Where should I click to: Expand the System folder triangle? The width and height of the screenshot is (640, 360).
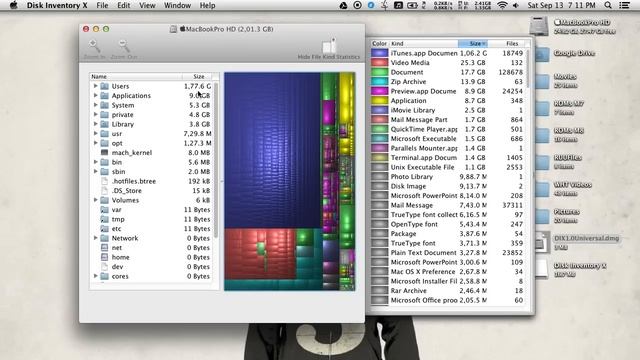pyautogui.click(x=96, y=105)
